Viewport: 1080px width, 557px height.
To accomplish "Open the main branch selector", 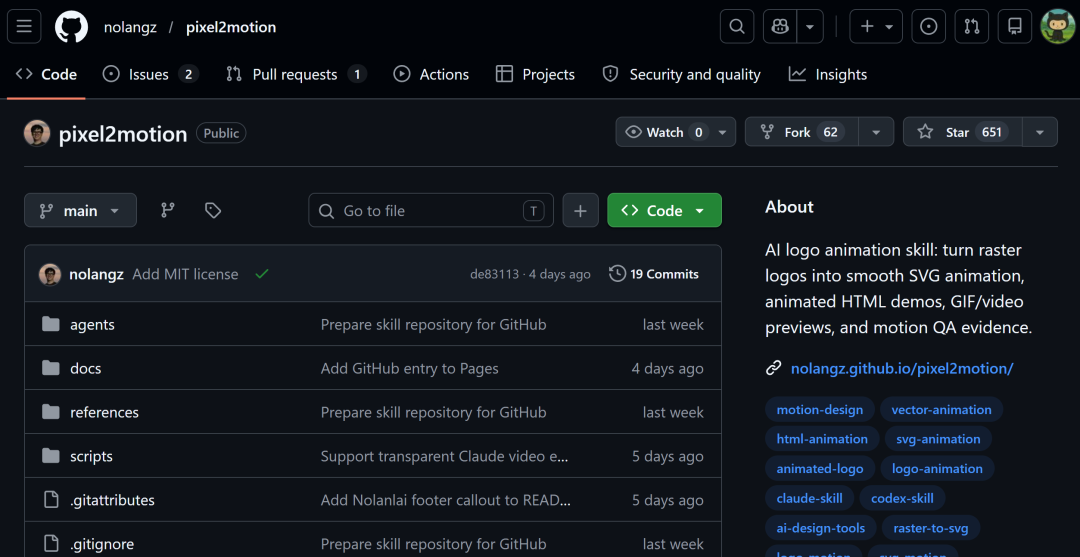I will pyautogui.click(x=81, y=211).
